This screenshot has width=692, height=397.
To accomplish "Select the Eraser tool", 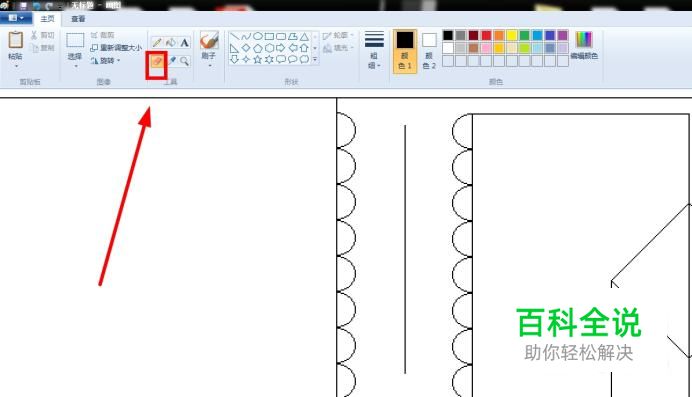I will pyautogui.click(x=157, y=61).
